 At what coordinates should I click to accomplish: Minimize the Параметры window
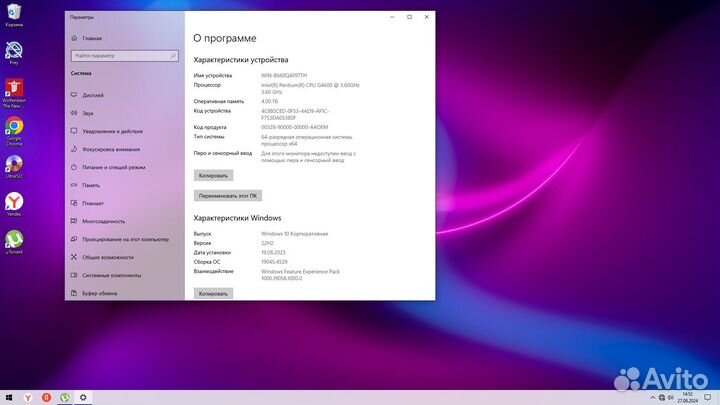pos(392,17)
